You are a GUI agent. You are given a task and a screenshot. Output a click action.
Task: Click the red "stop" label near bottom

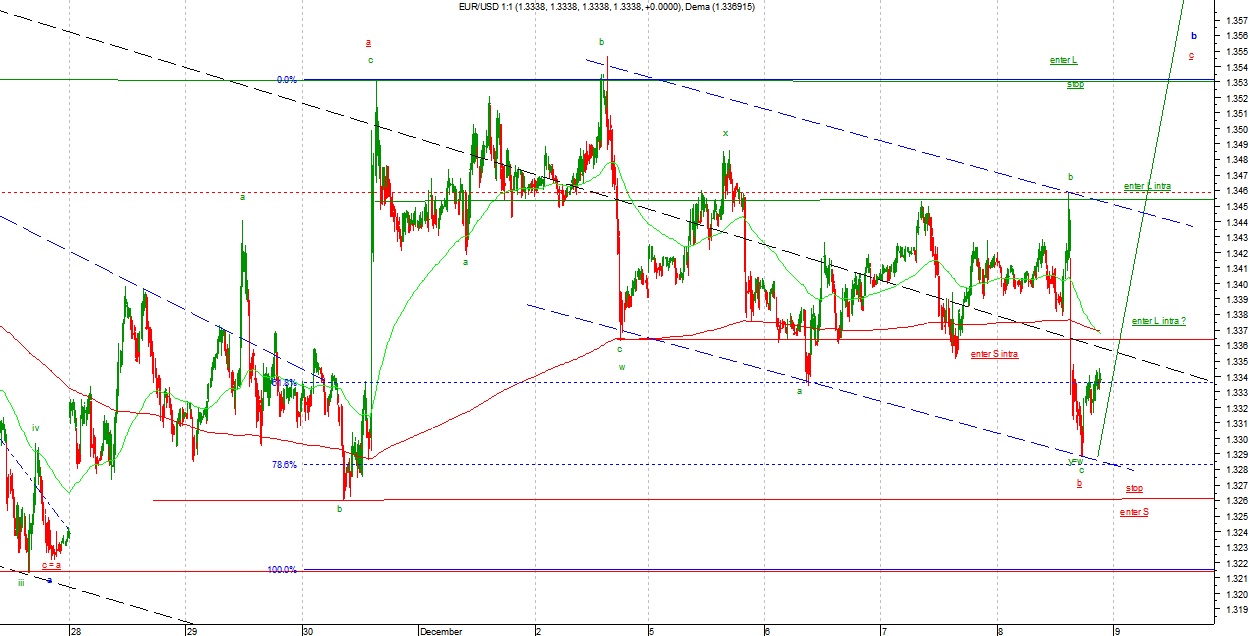click(1134, 488)
